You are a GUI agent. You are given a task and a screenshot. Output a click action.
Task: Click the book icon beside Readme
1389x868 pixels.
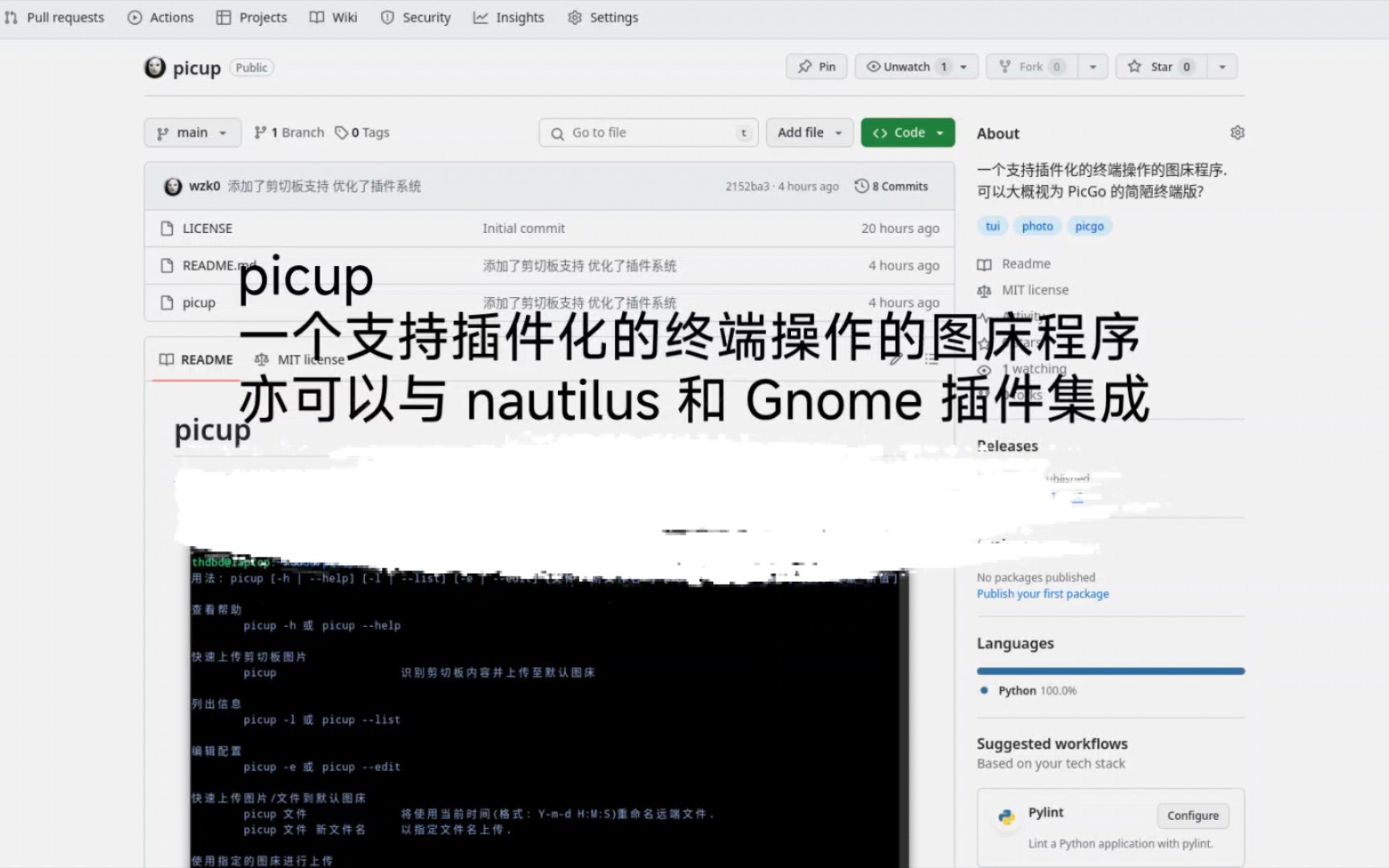[x=984, y=264]
